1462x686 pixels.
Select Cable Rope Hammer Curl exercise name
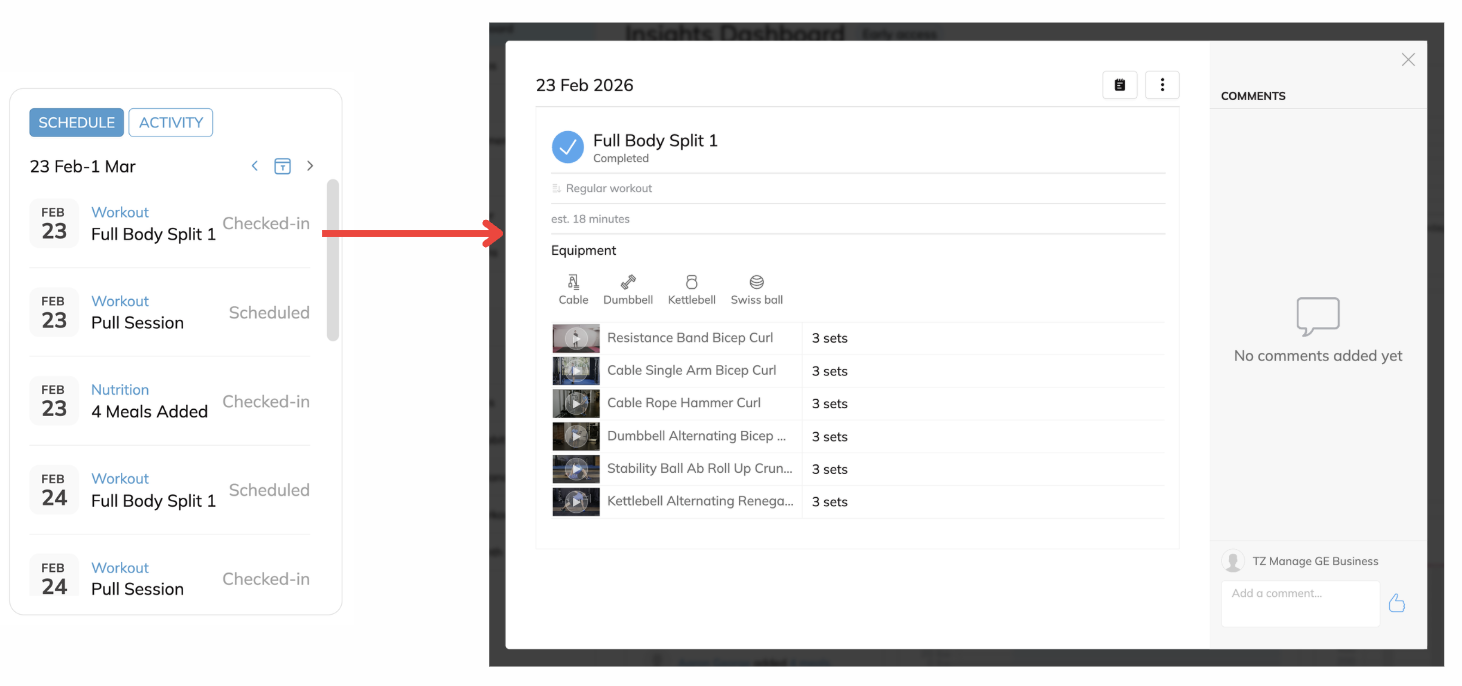tap(684, 403)
